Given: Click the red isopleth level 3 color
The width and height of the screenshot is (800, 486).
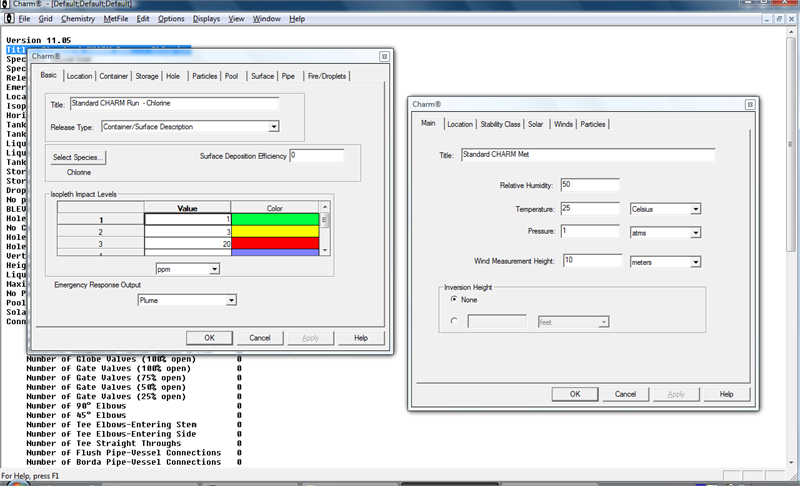Looking at the screenshot, I should 277,243.
